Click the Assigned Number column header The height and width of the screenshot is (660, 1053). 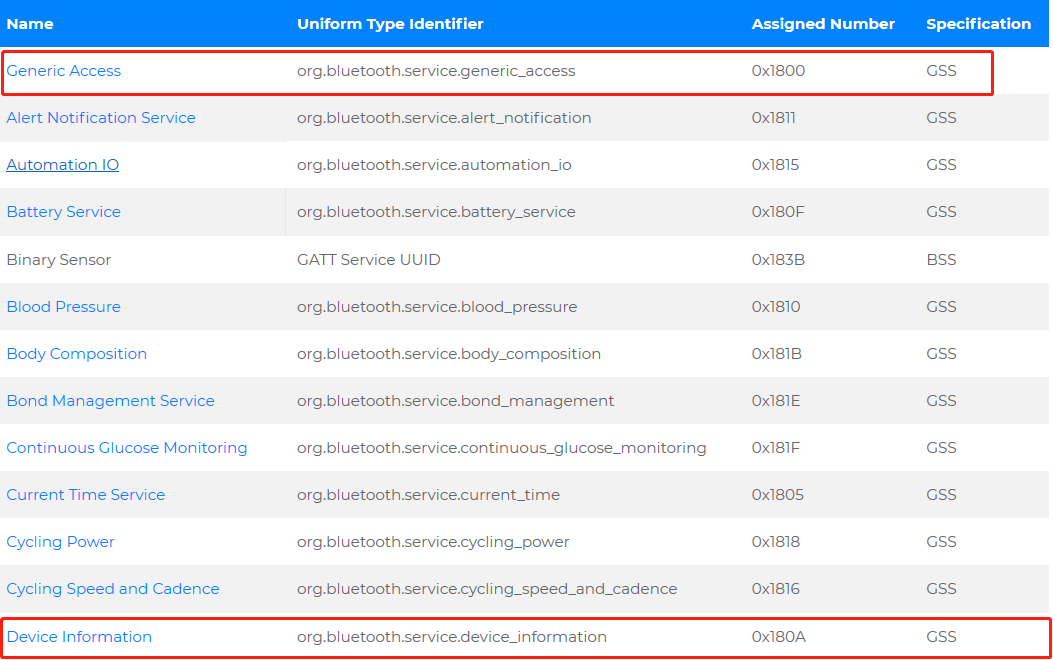coord(823,24)
